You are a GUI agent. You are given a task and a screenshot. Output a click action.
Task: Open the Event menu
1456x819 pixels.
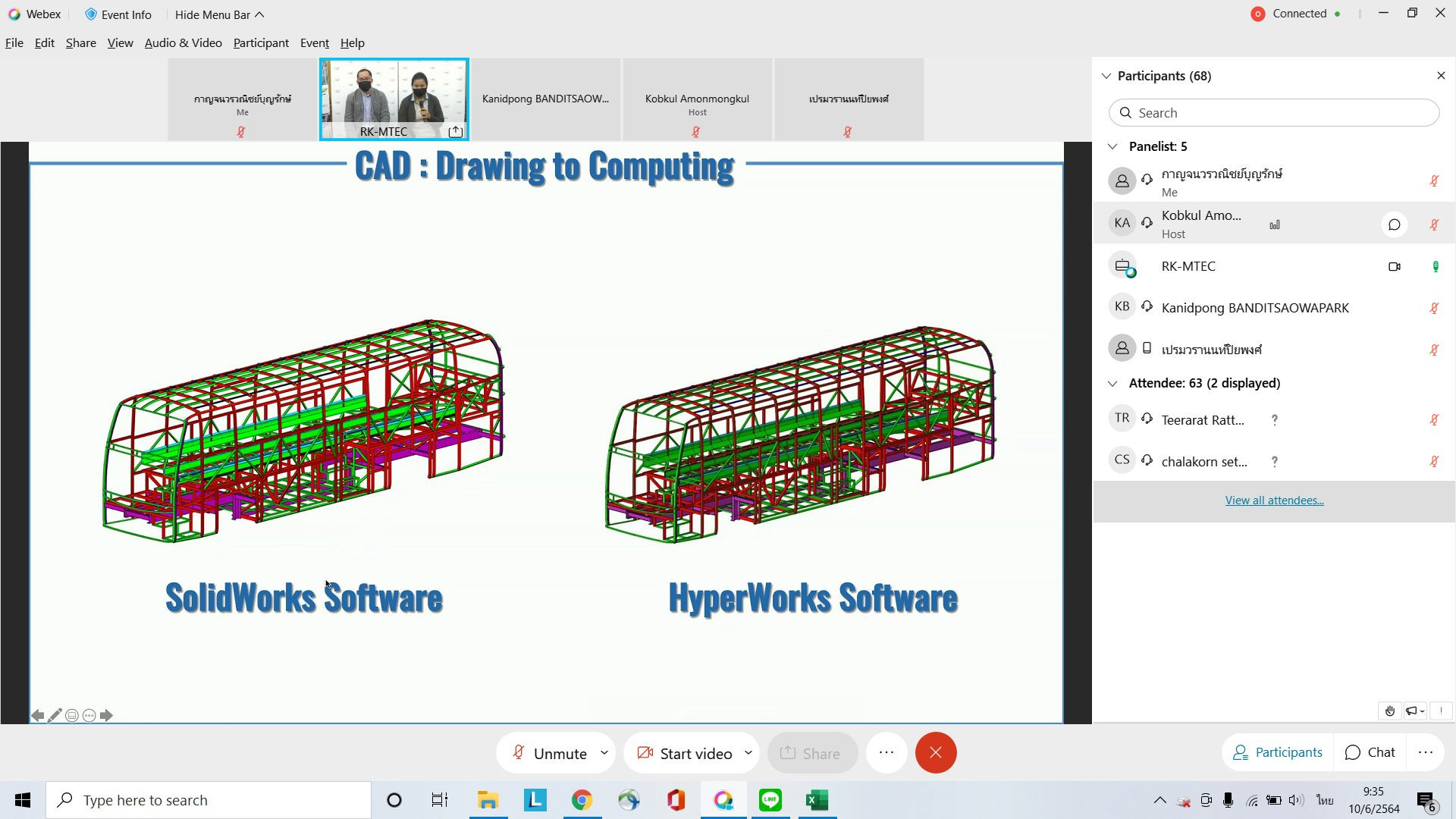point(315,43)
